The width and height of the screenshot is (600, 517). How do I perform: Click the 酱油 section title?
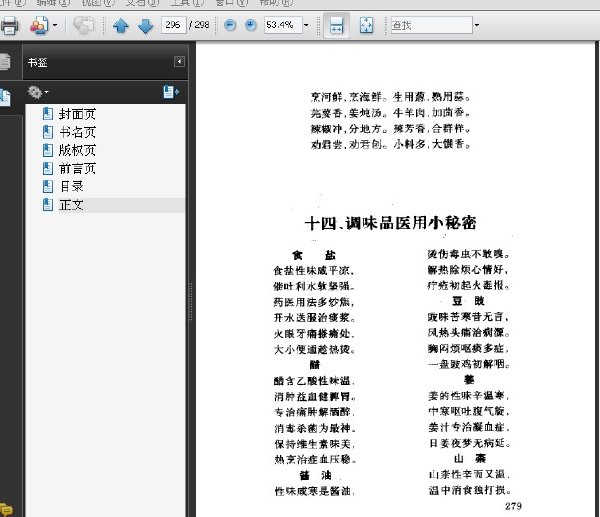point(316,475)
